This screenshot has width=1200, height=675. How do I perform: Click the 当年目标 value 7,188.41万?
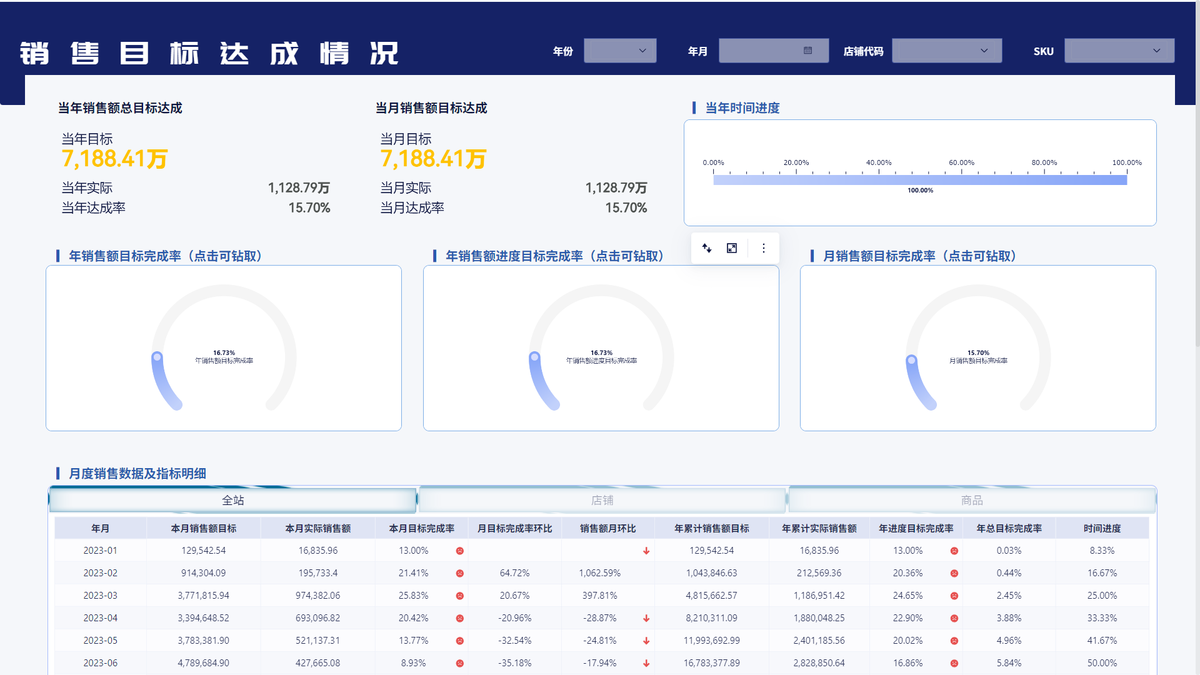114,159
